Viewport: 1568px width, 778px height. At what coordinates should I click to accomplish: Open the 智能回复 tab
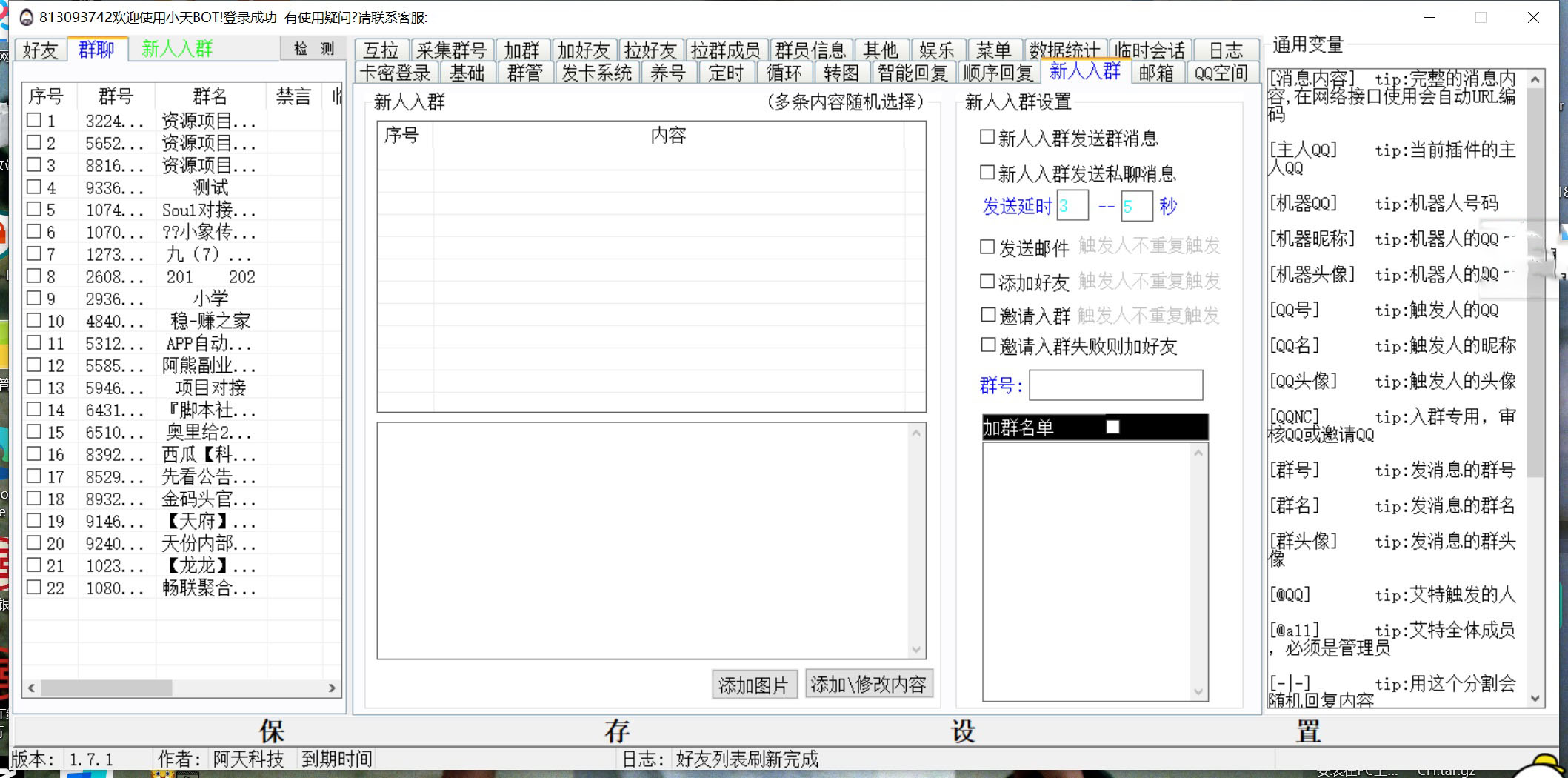coord(911,73)
